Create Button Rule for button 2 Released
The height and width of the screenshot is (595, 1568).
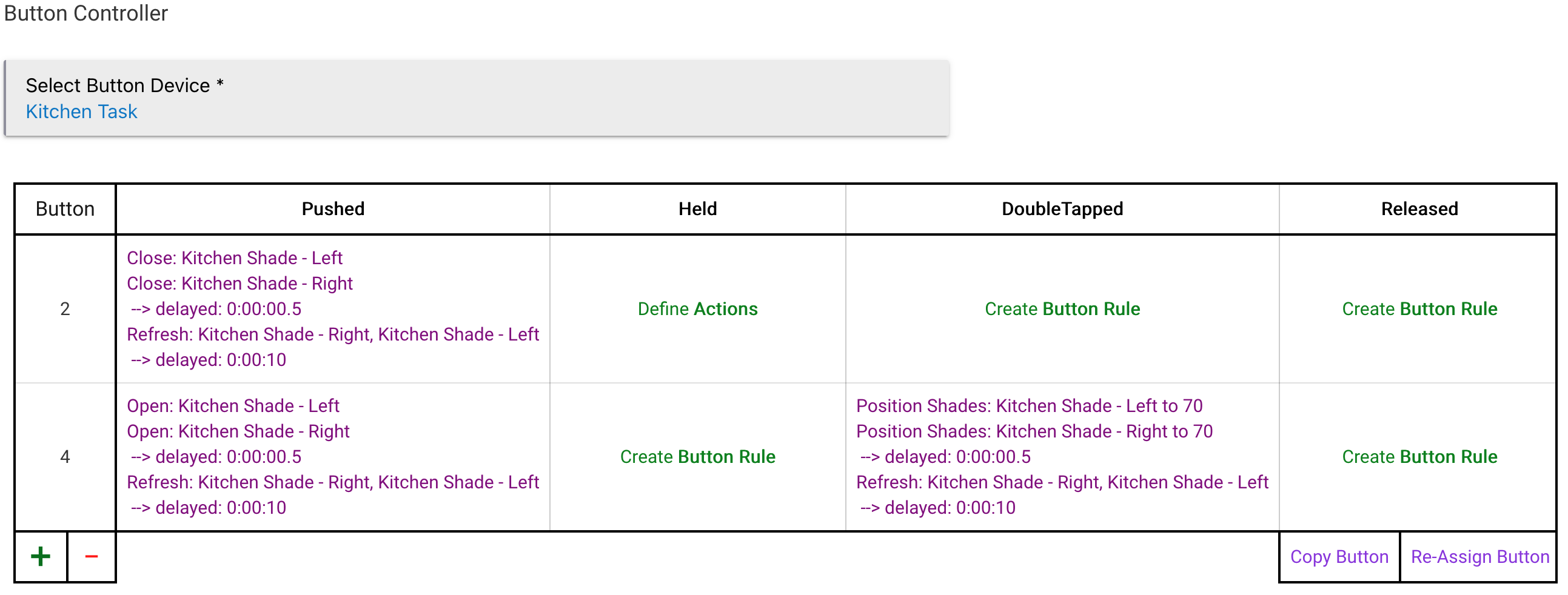1419,309
